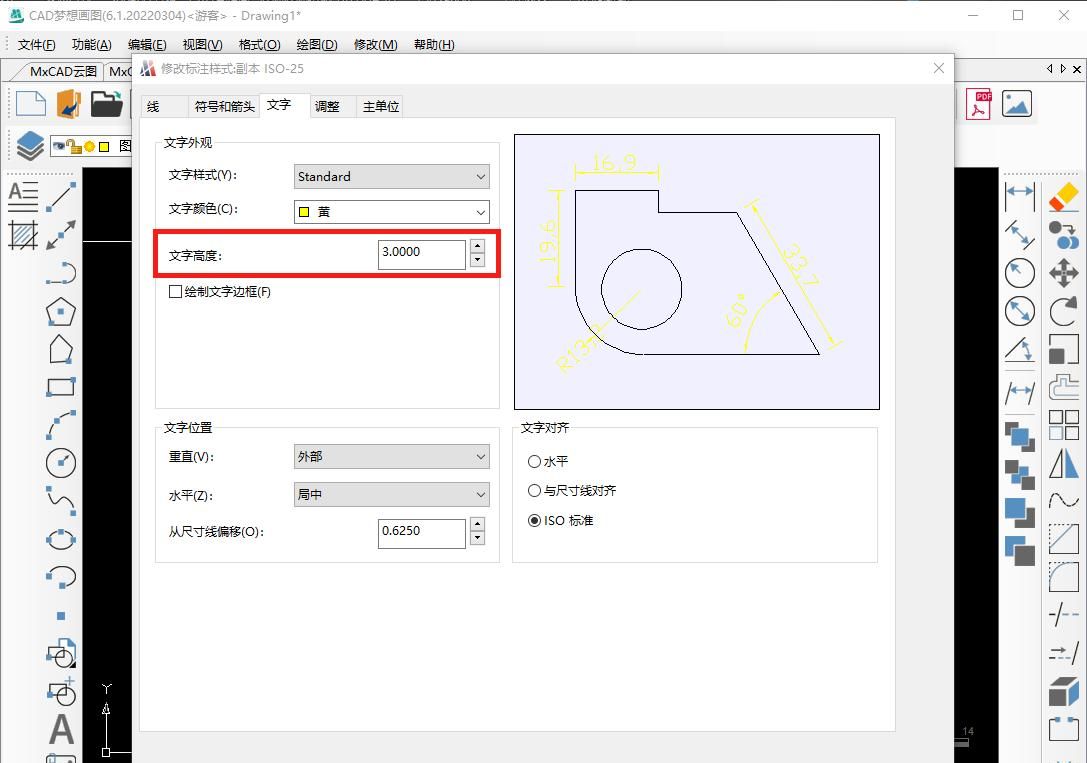Enable the 绘制文字边框 checkbox
The height and width of the screenshot is (763, 1087).
(x=174, y=291)
